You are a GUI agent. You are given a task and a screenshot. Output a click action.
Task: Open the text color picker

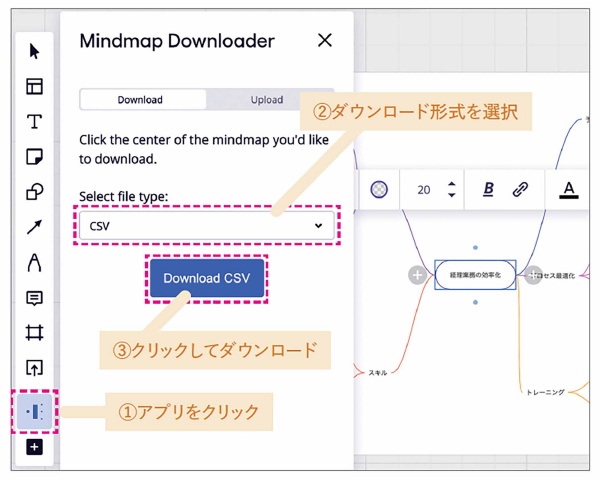569,188
